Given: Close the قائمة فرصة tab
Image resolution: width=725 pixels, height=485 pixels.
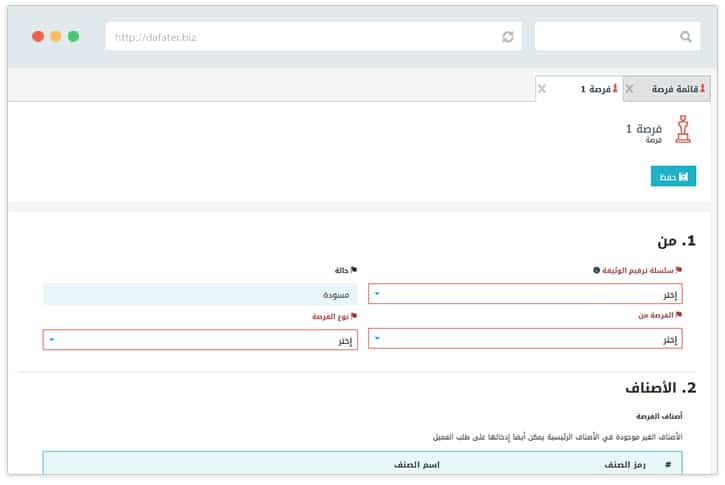Looking at the screenshot, I should pyautogui.click(x=629, y=89).
